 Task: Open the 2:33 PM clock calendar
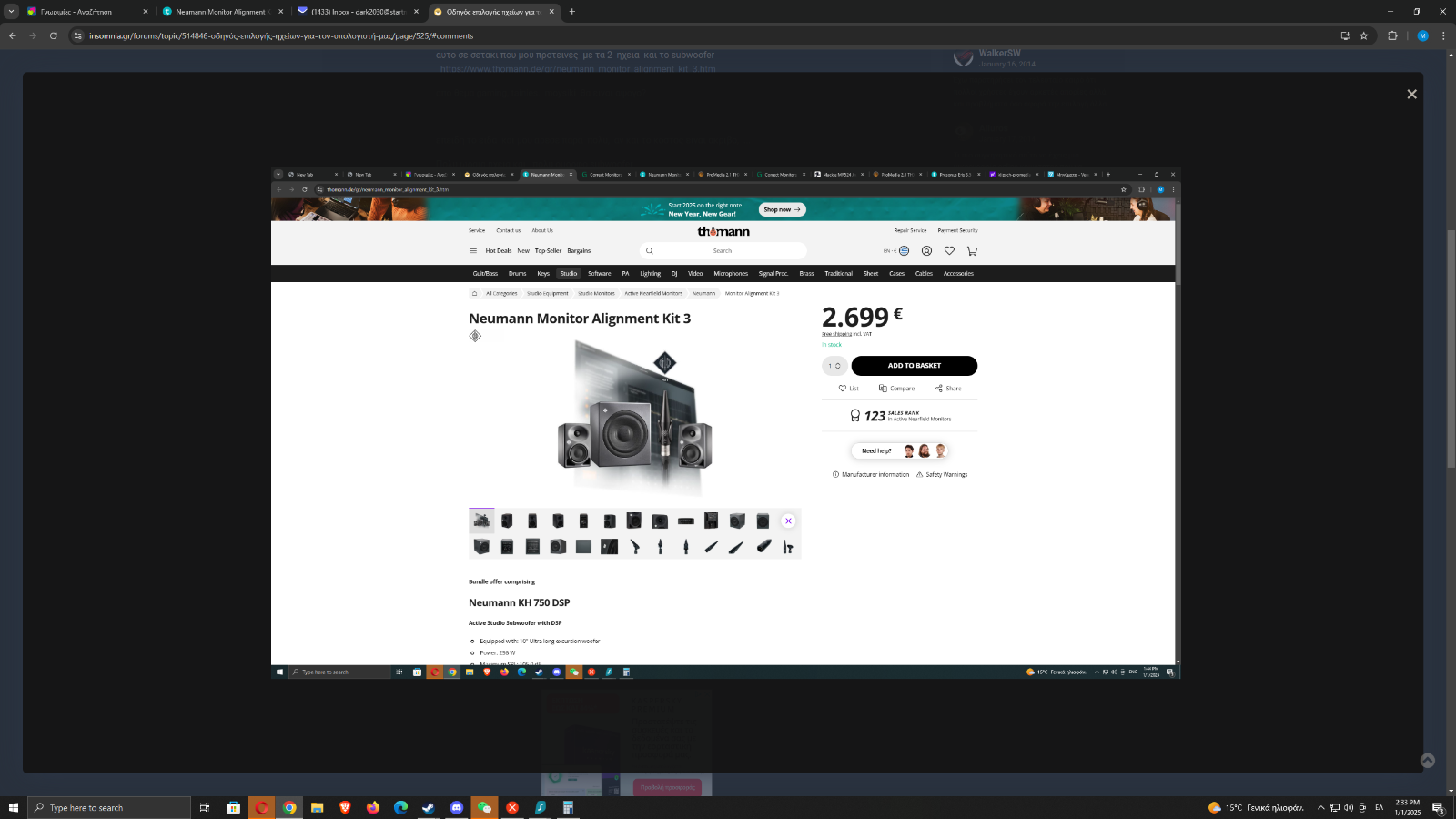pos(1408,807)
